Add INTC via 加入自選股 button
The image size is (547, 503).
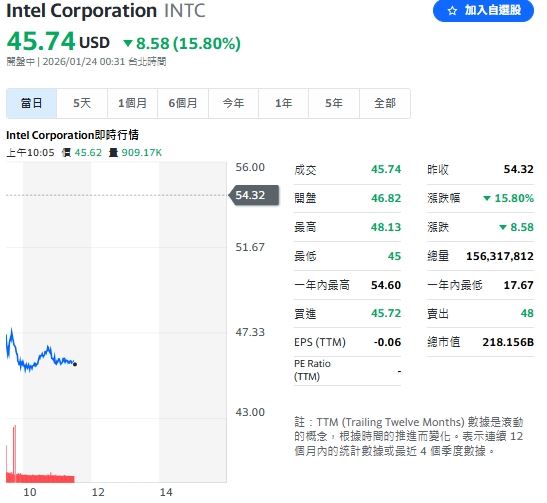tap(483, 11)
